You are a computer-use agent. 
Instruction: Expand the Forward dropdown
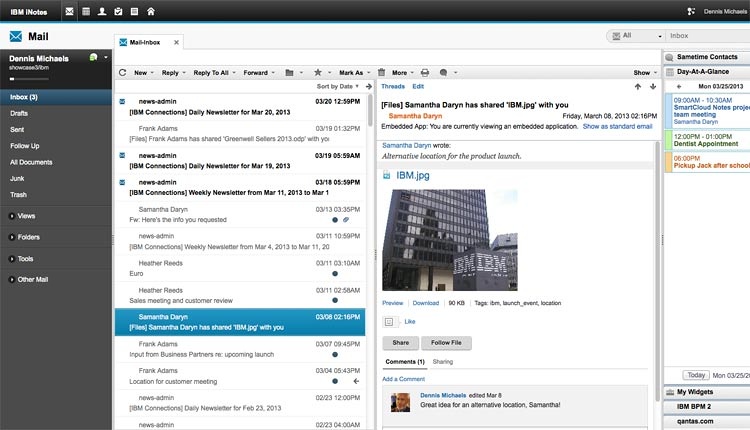click(273, 73)
